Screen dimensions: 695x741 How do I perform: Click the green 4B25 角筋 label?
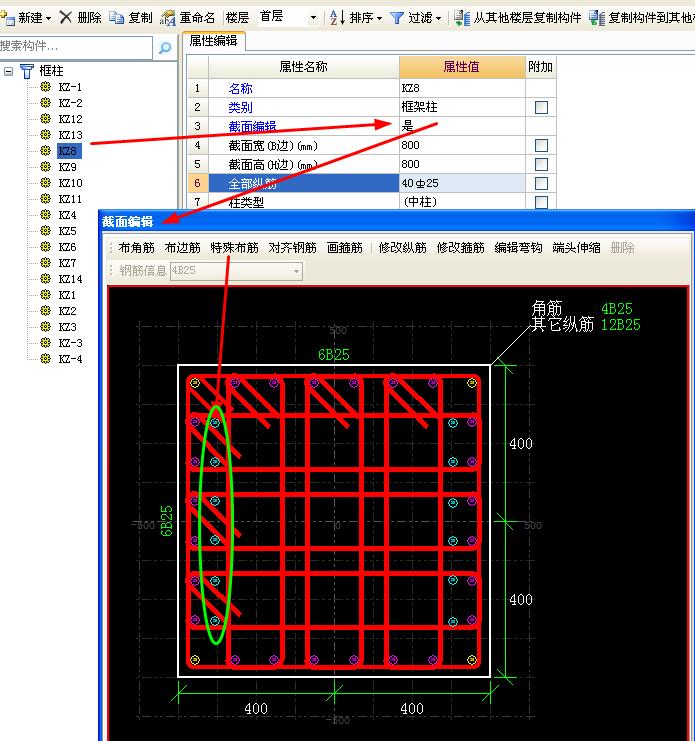(617, 309)
